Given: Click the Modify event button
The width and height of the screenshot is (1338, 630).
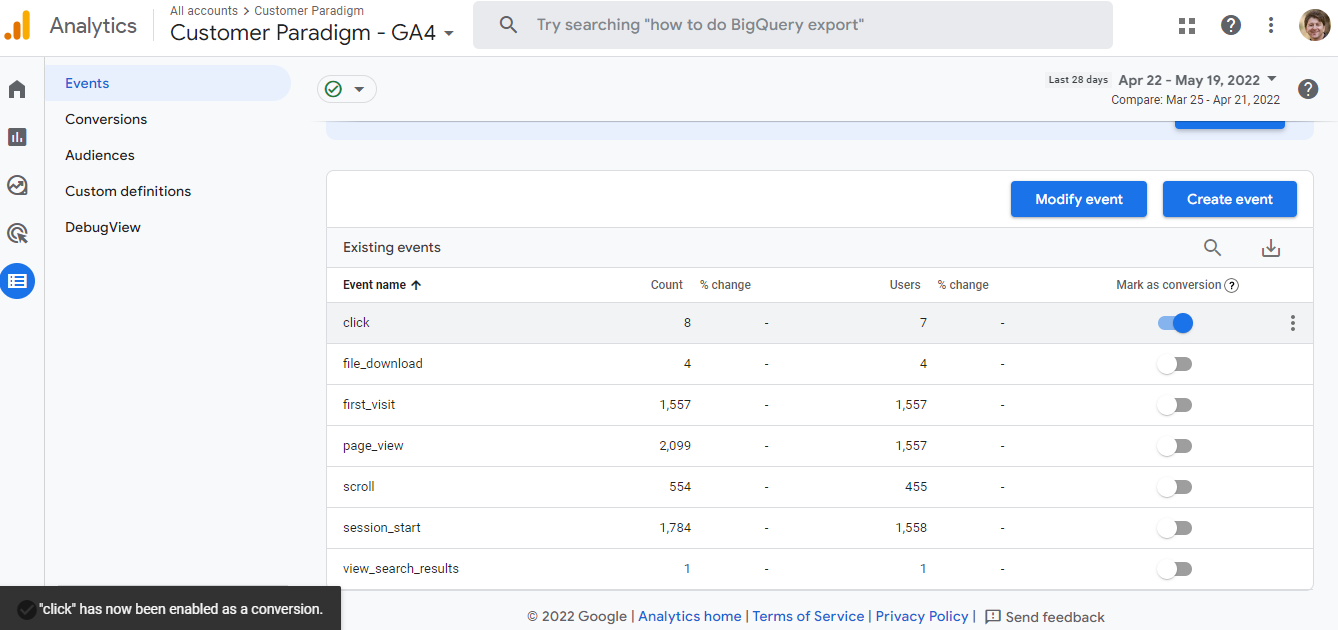Looking at the screenshot, I should (1078, 199).
